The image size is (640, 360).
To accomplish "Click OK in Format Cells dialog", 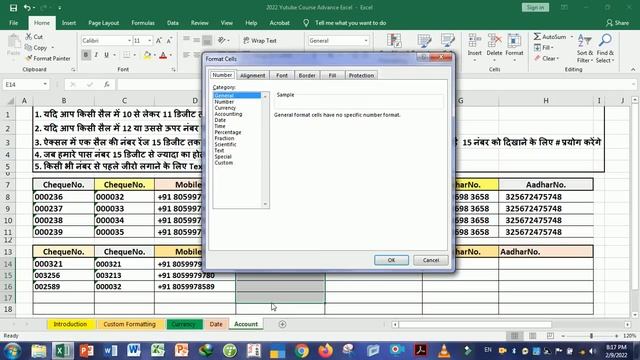I will (x=391, y=260).
